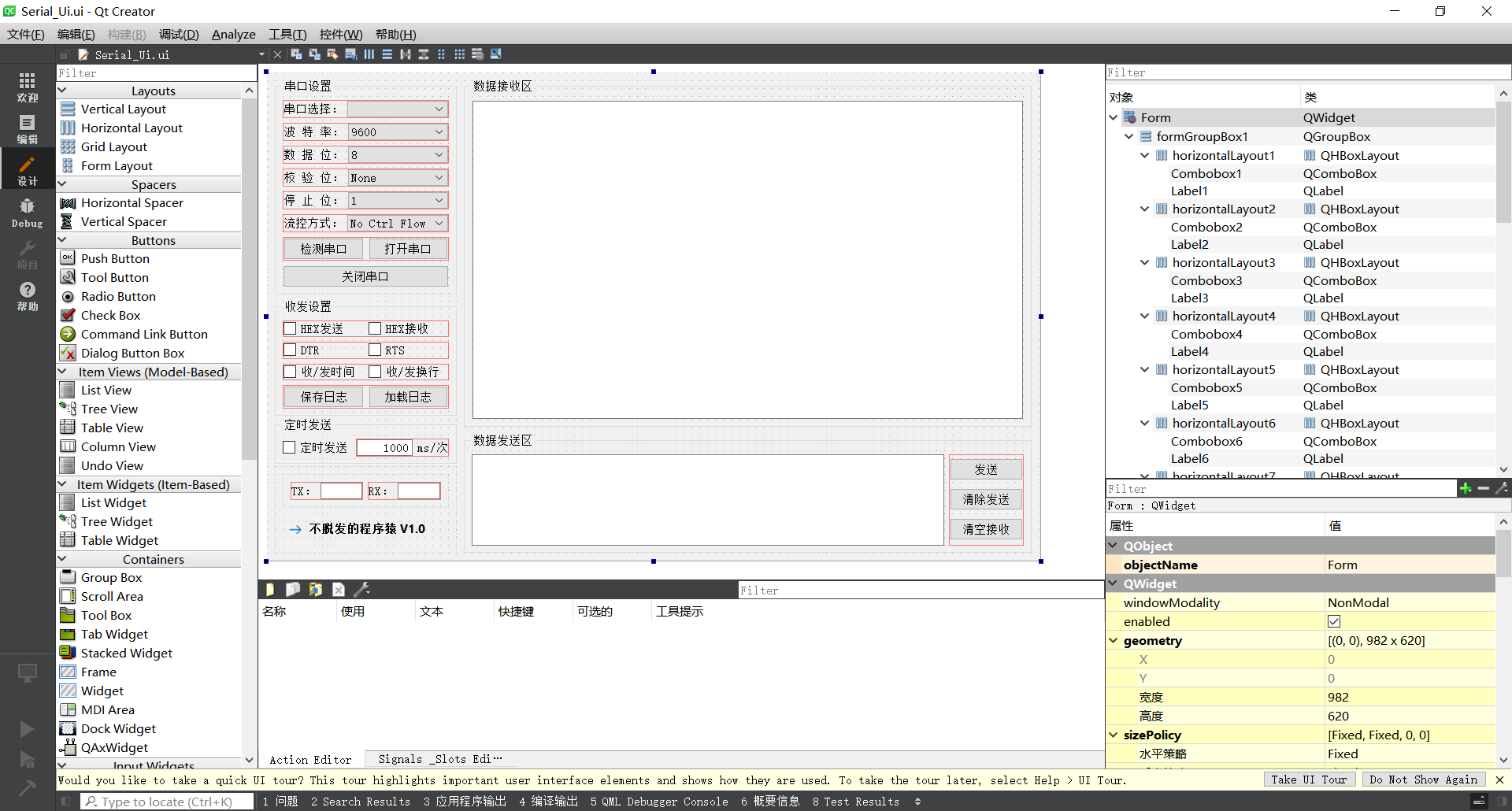Click the 发送 button in 数据发送区

click(x=986, y=468)
